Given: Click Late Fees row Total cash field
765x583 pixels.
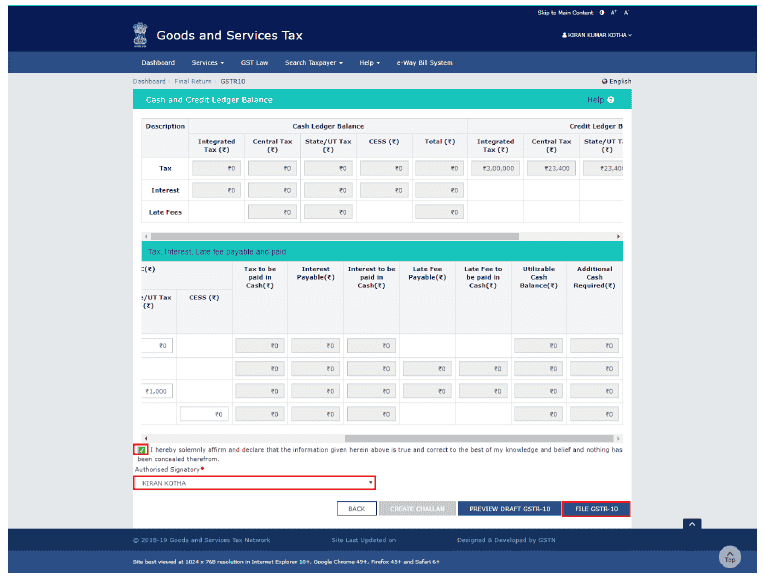Looking at the screenshot, I should (439, 212).
